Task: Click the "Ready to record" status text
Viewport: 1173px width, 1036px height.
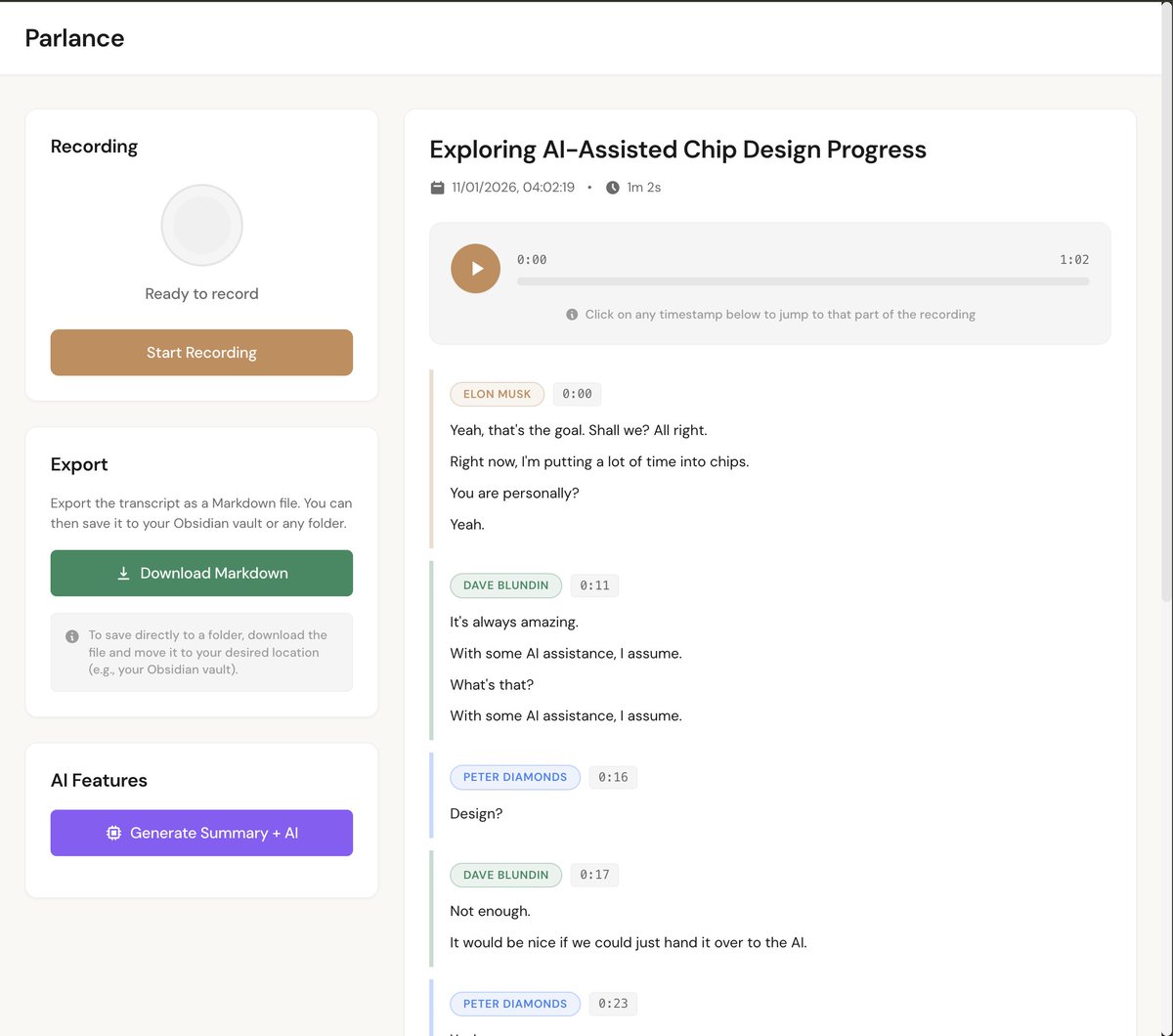Action: (201, 294)
